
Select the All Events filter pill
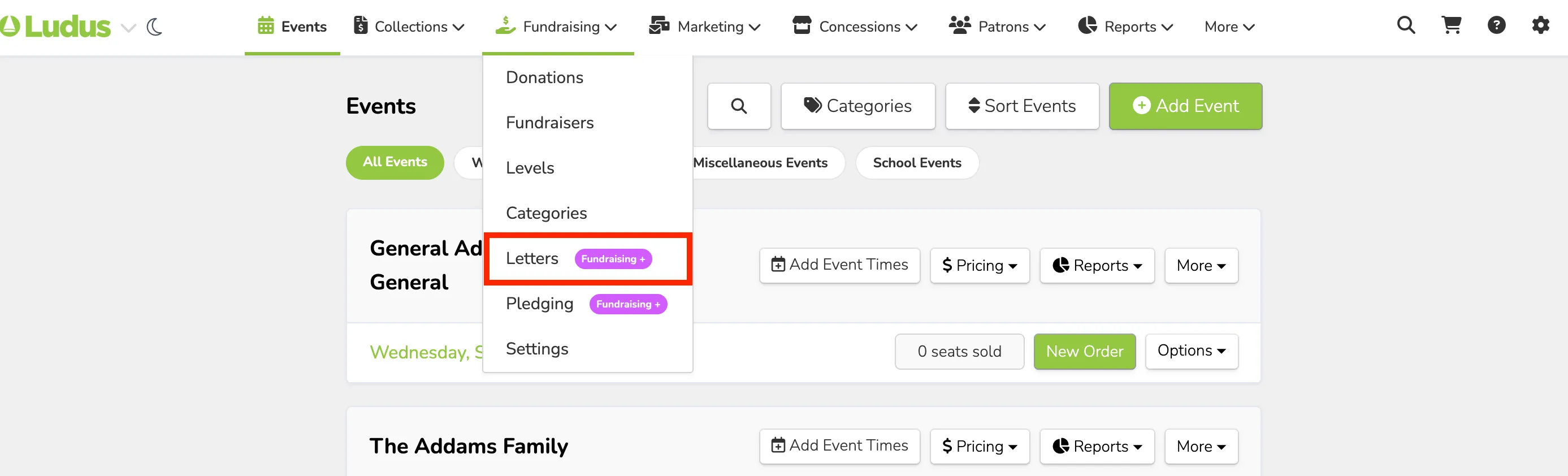[395, 162]
